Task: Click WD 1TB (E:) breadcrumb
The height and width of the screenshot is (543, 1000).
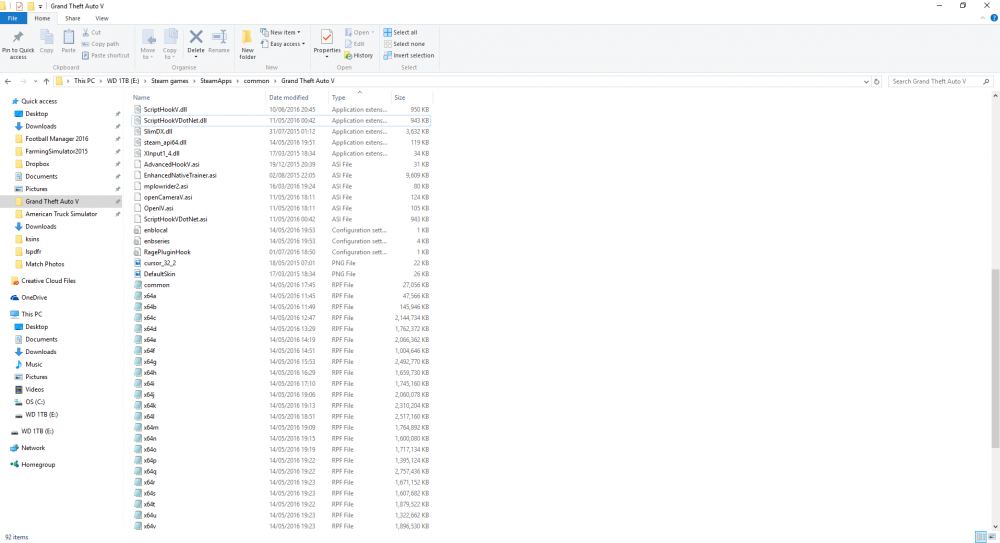Action: [122, 81]
